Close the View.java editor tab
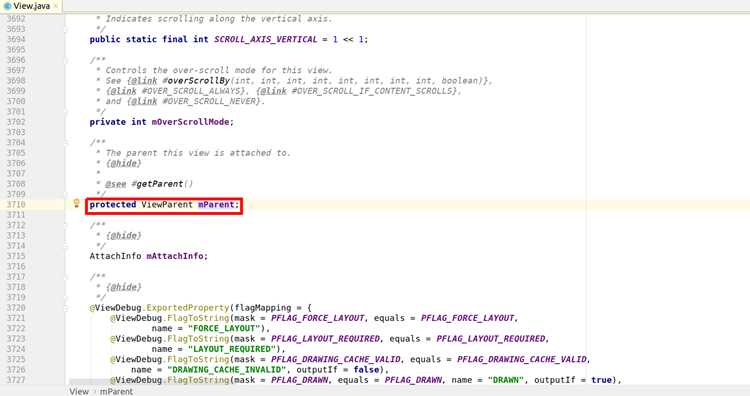Screen dimensions: 750x396 pyautogui.click(x=56, y=6)
